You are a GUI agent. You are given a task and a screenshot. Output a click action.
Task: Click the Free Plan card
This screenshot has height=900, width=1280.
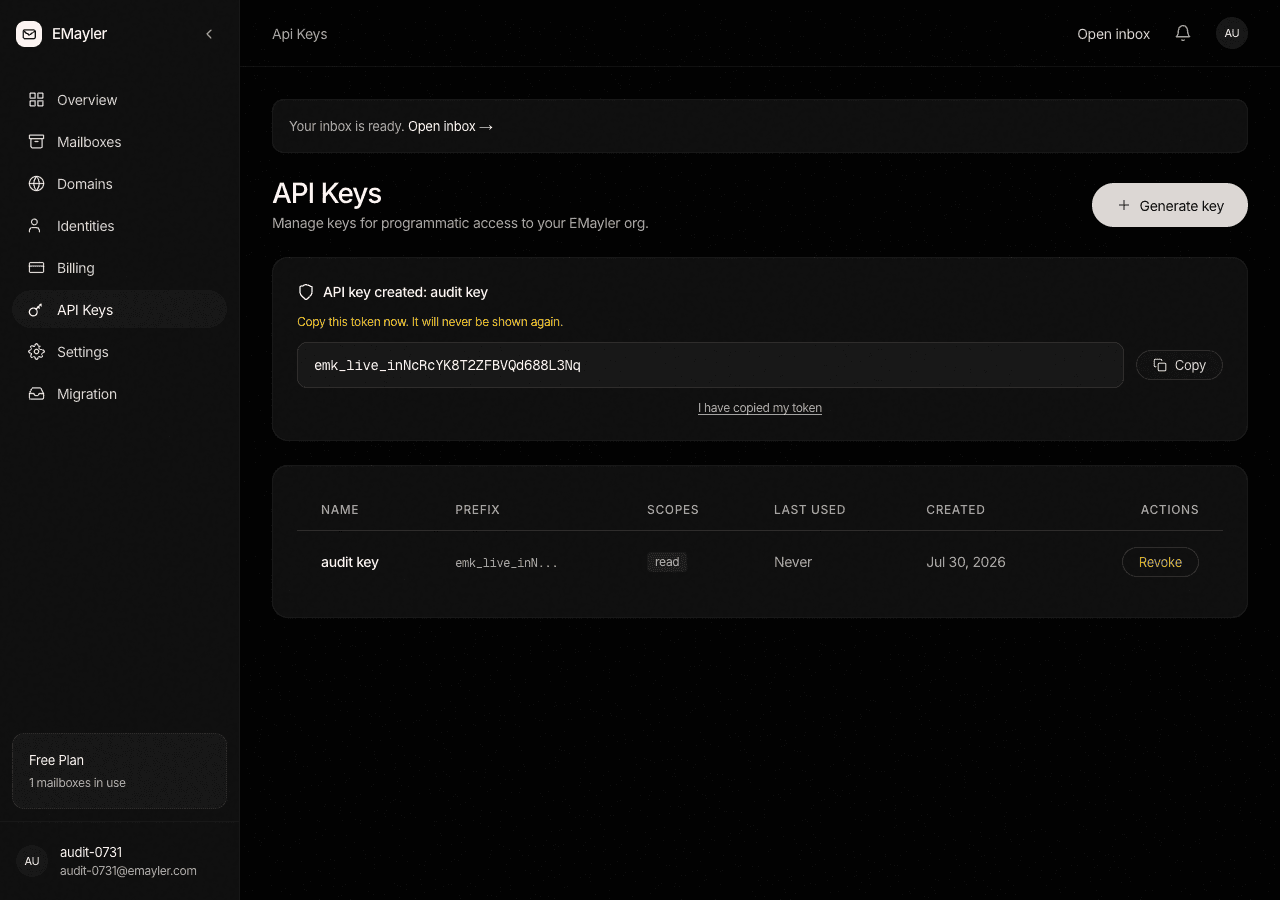coord(119,771)
